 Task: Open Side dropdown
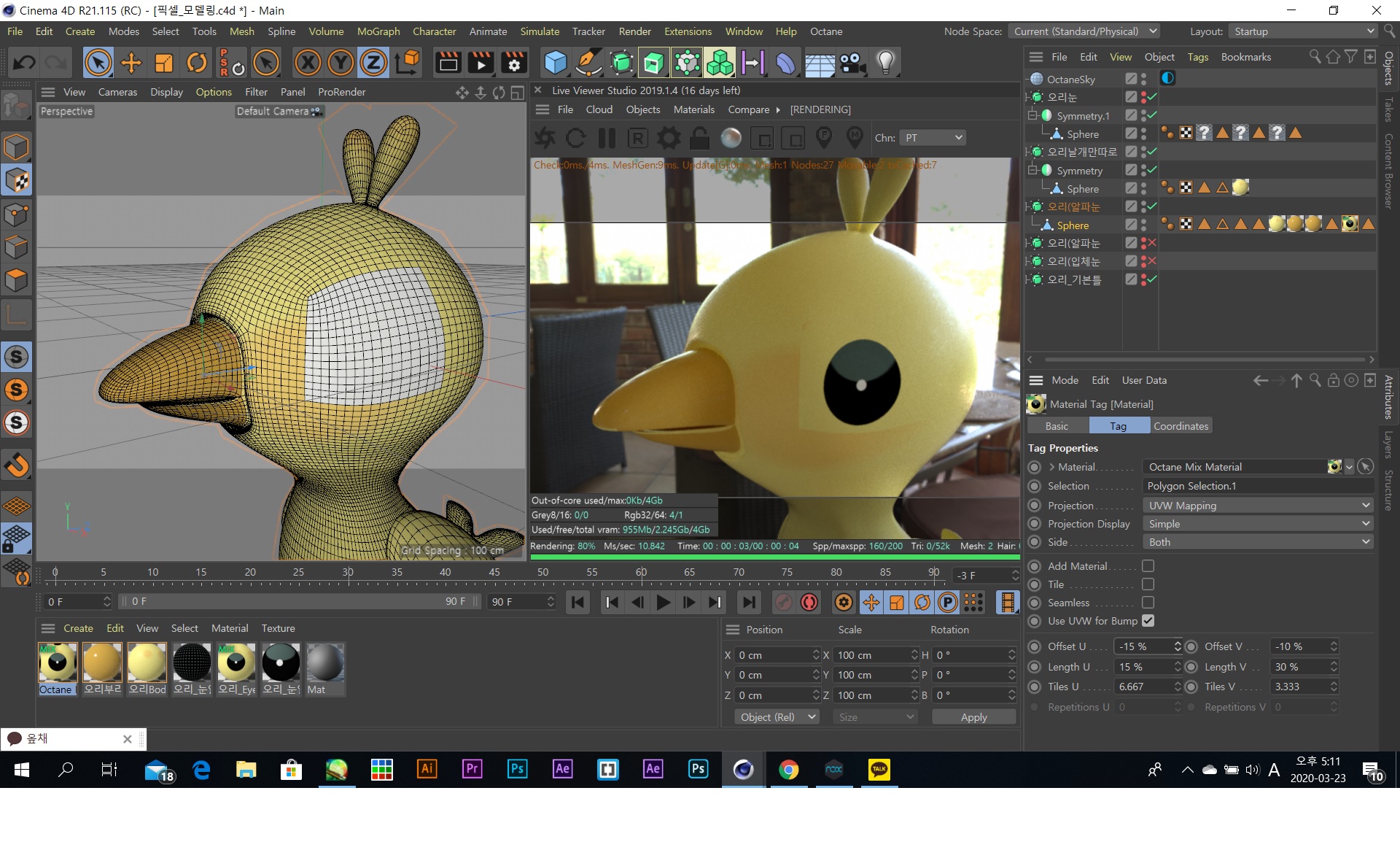click(x=1258, y=542)
